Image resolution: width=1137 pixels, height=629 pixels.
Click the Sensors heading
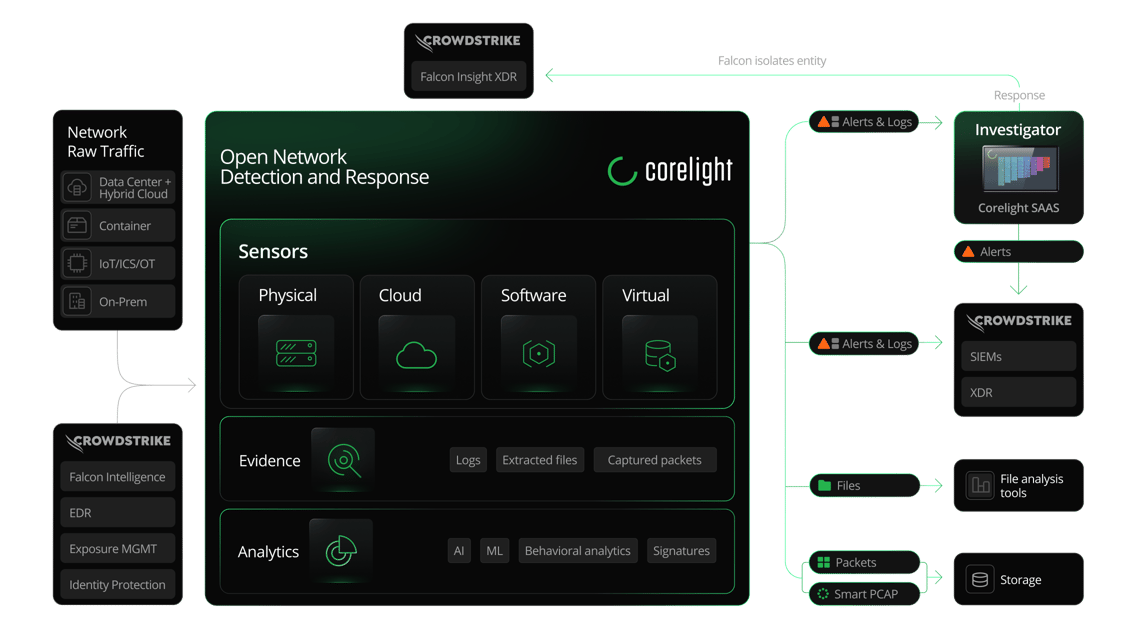pyautogui.click(x=273, y=252)
